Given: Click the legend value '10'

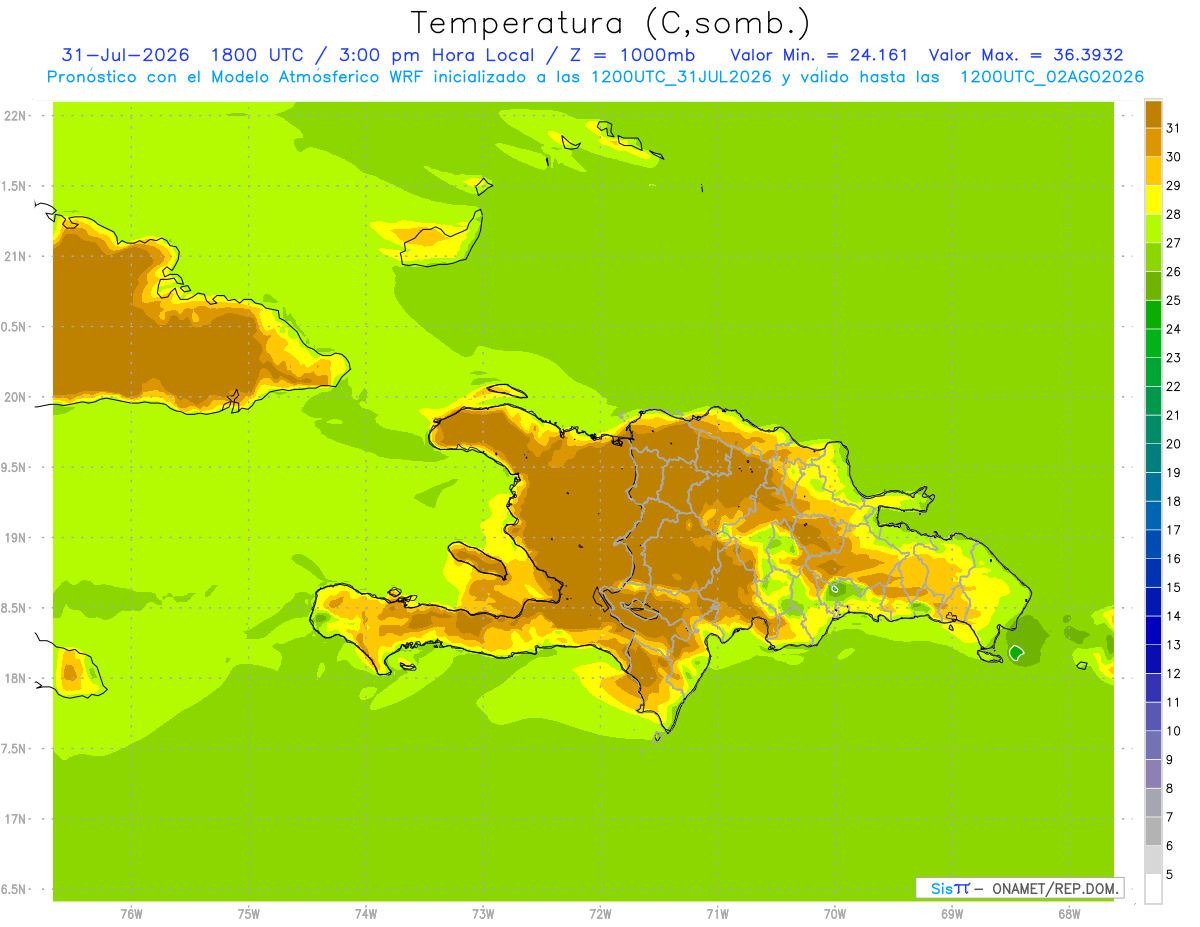Looking at the screenshot, I should tap(1173, 731).
